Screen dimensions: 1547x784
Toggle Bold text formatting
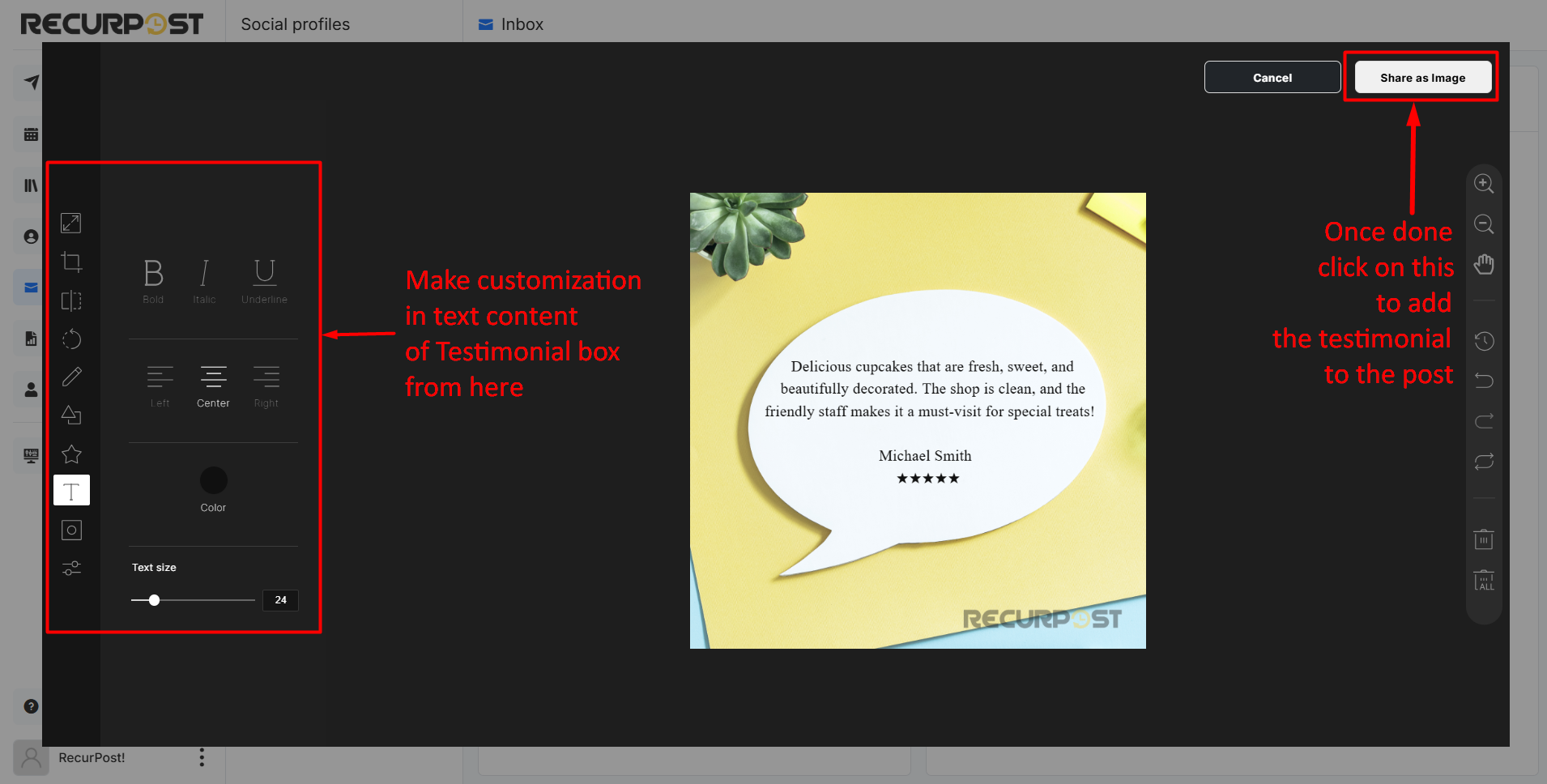(x=153, y=281)
